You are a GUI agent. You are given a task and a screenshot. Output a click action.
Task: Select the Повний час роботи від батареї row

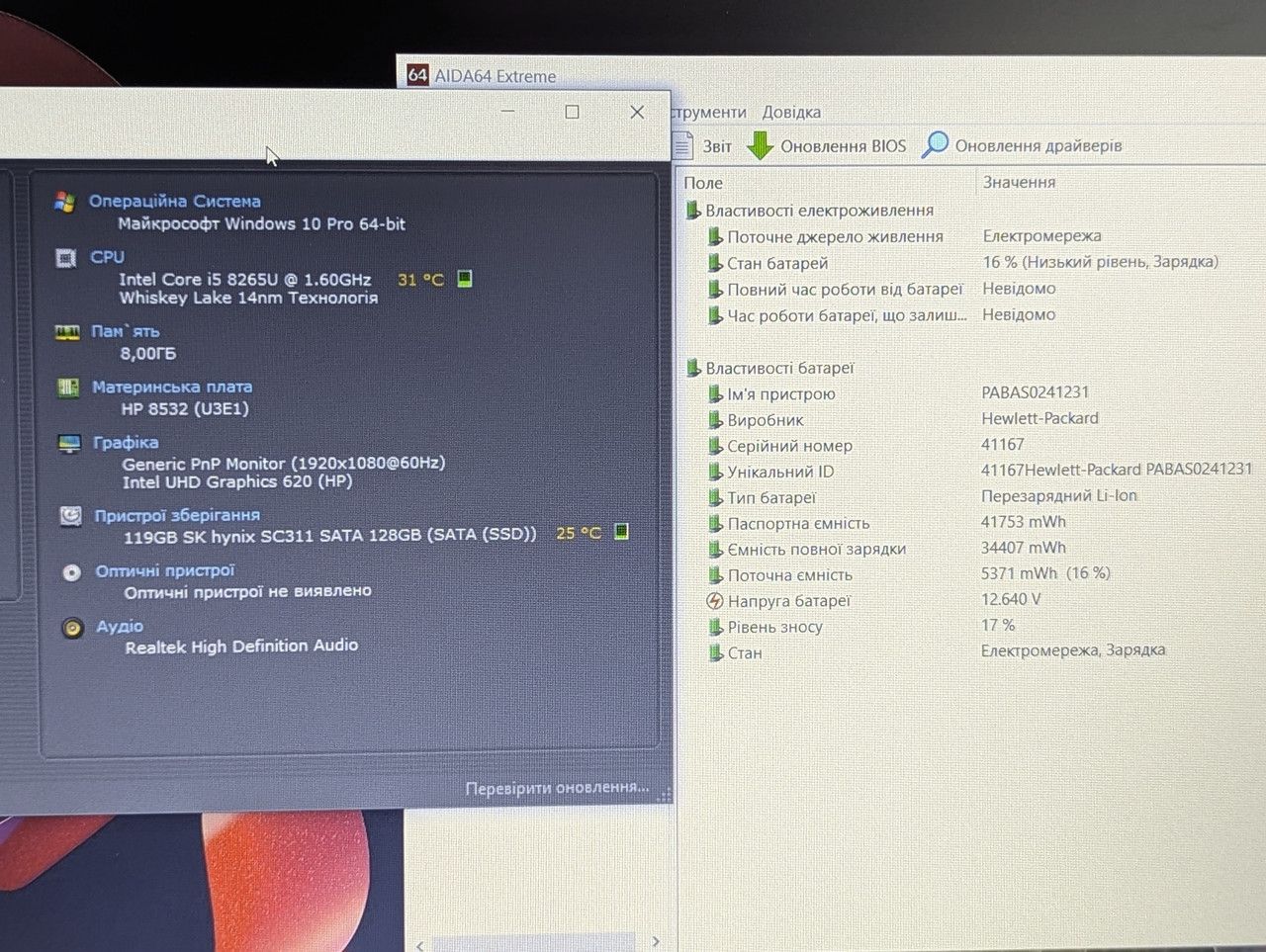pyautogui.click(x=845, y=289)
